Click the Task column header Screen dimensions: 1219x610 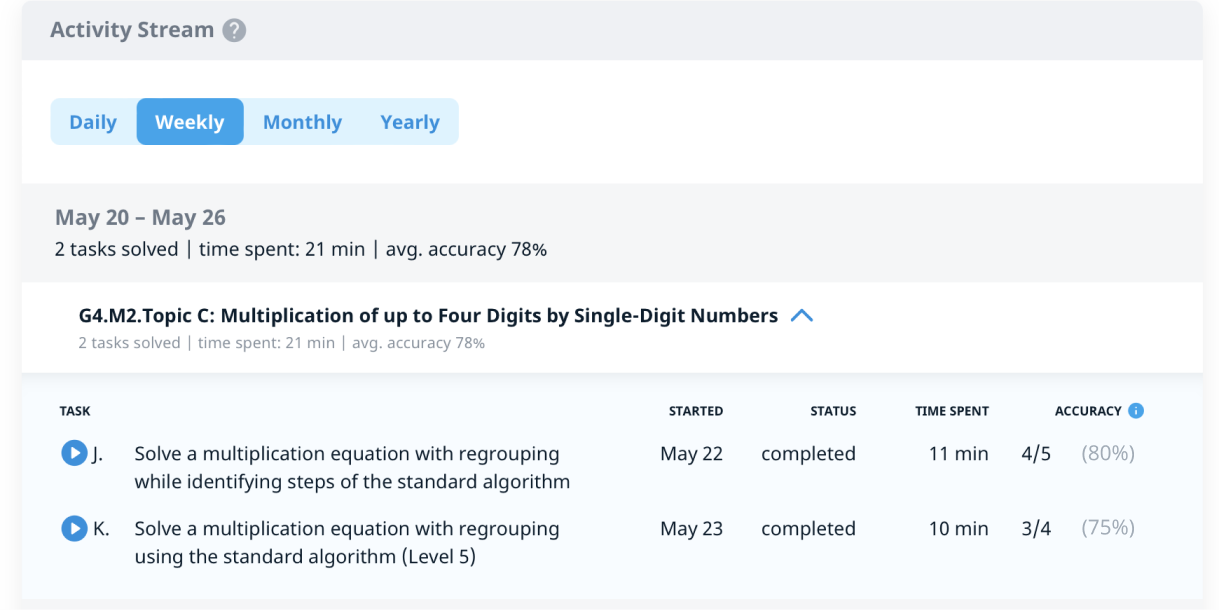tap(75, 411)
